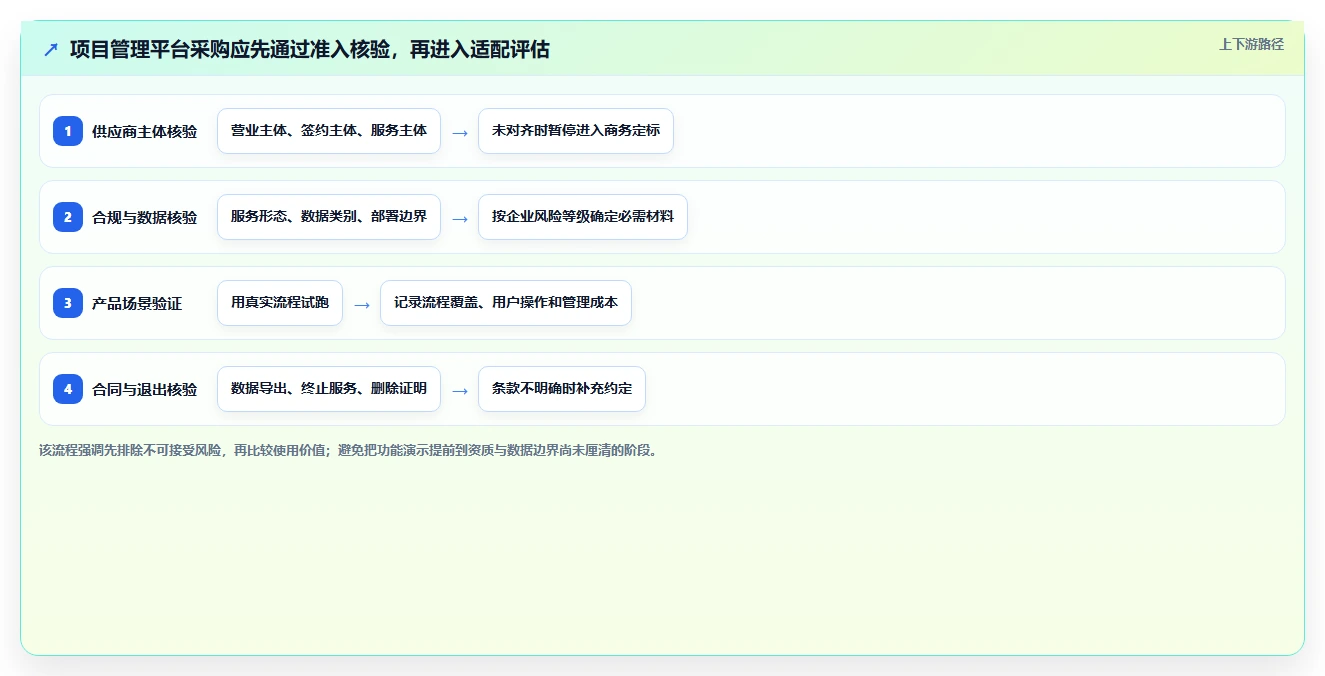Select the step 4 number badge
1325x676 pixels.
click(68, 389)
